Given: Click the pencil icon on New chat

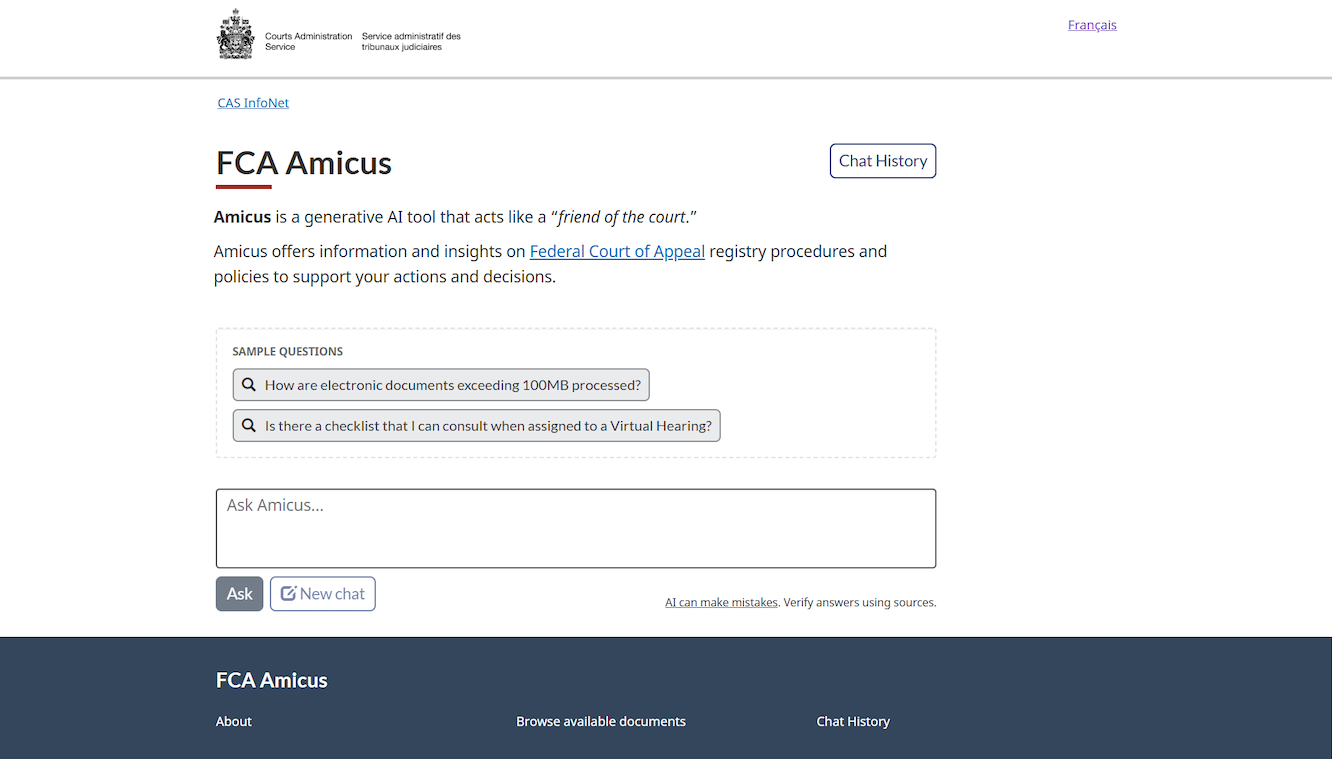Looking at the screenshot, I should tap(288, 594).
